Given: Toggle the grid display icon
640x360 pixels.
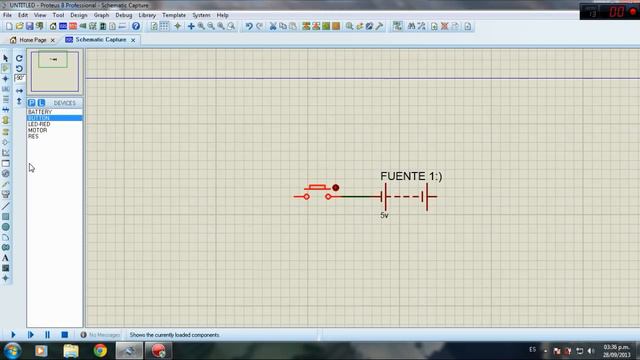Looking at the screenshot, I should (x=164, y=26).
